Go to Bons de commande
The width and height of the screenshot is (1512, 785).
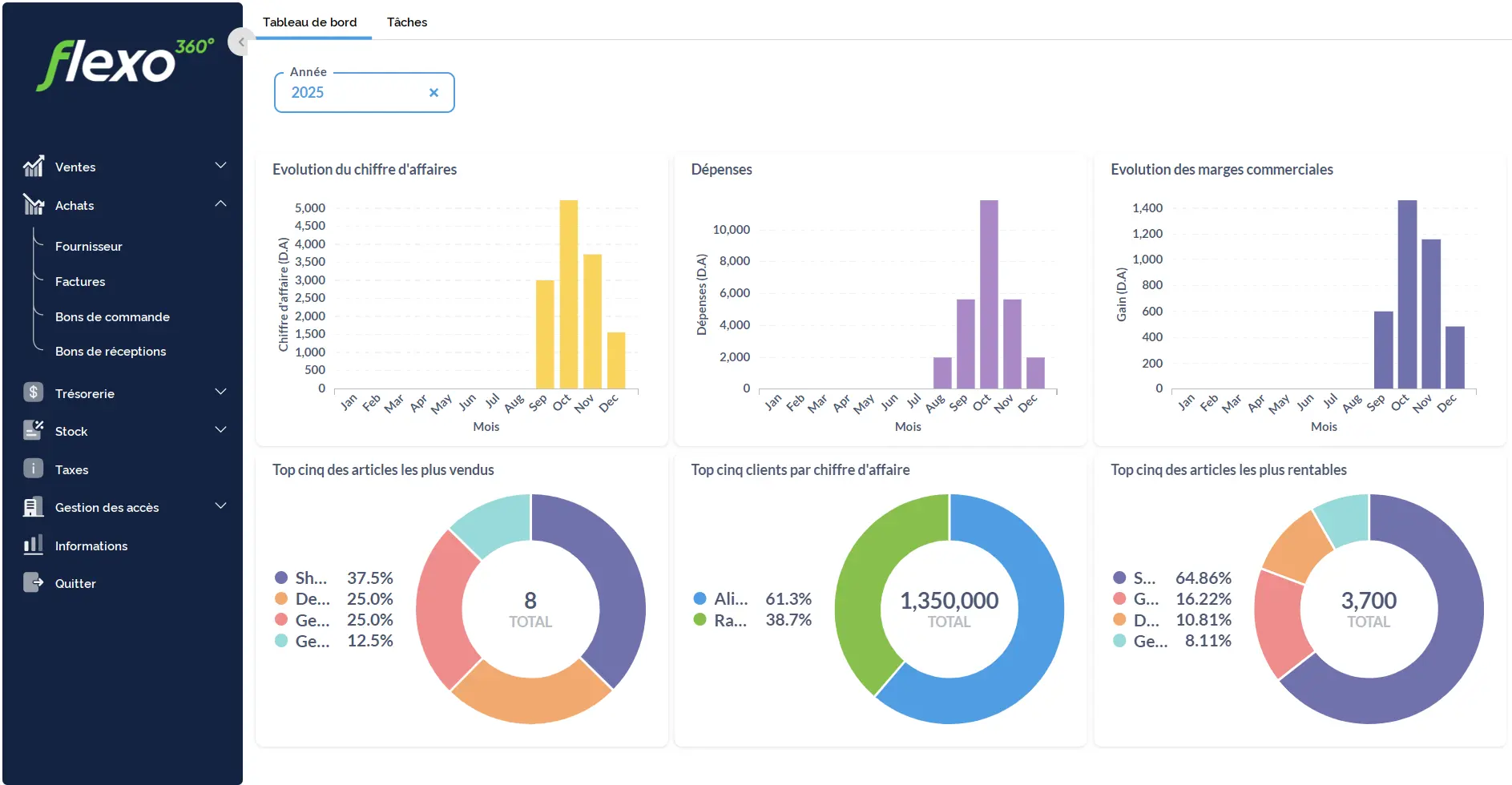coord(112,317)
